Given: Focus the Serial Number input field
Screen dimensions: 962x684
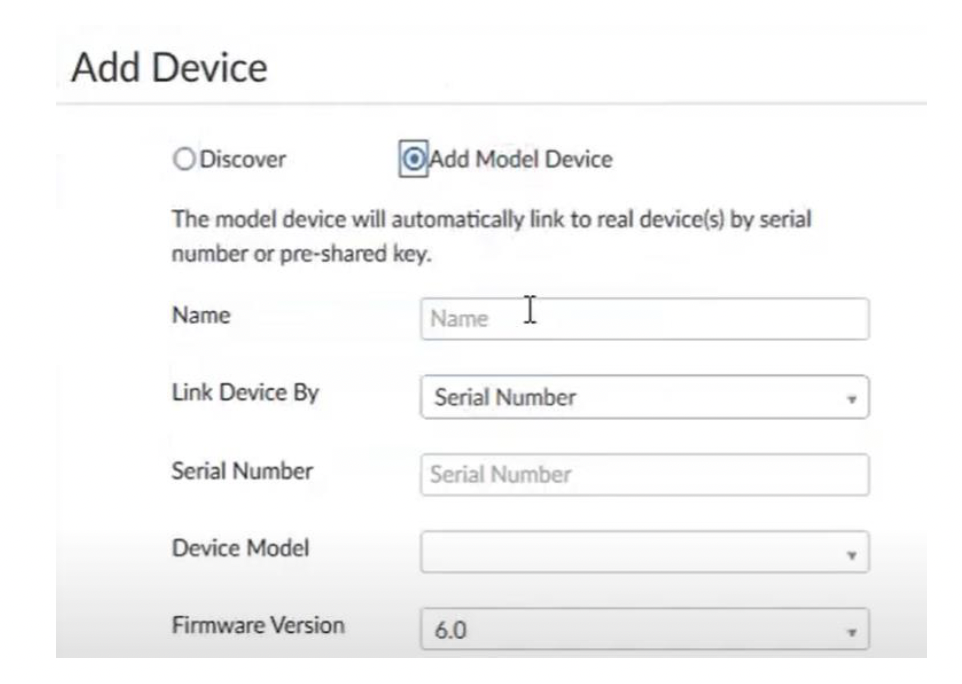Looking at the screenshot, I should [644, 475].
